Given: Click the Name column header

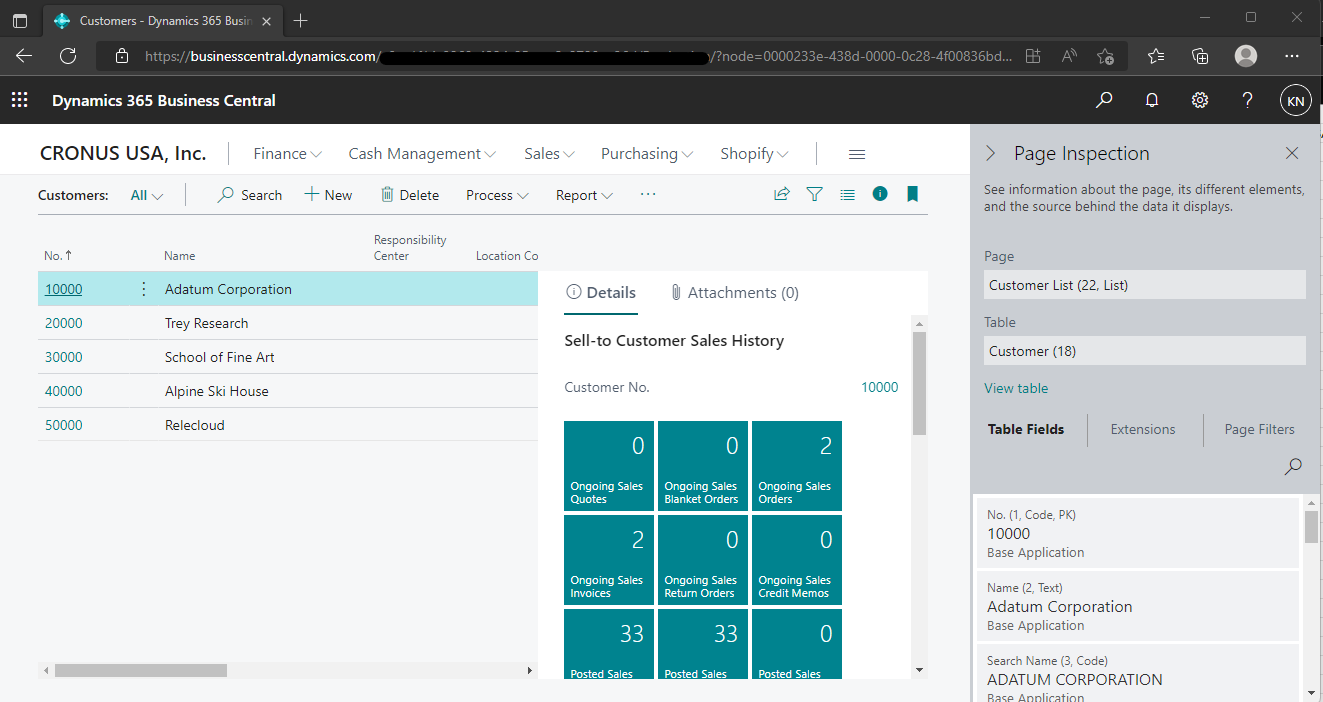Looking at the screenshot, I should coord(180,256).
